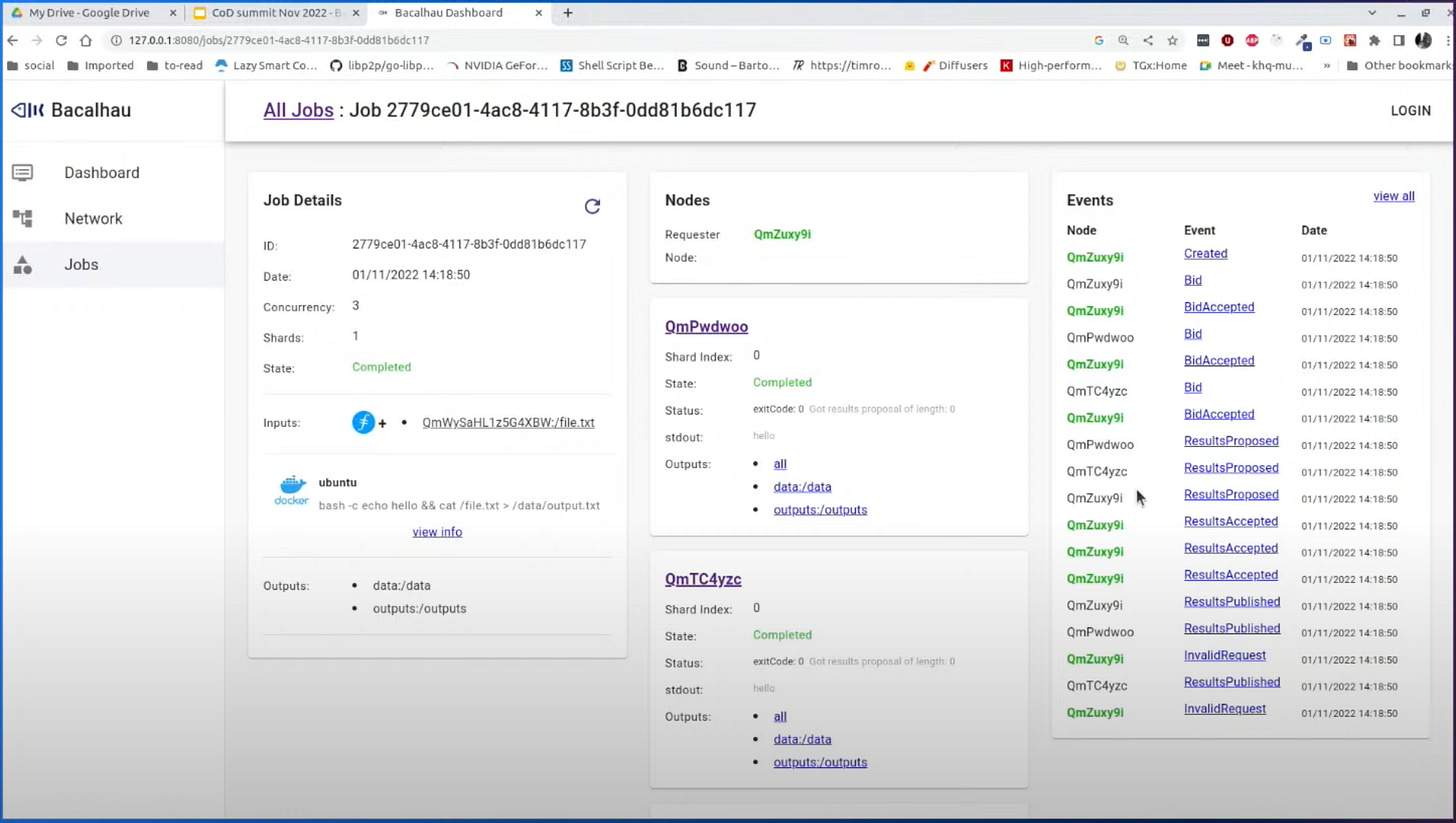Open the TGx:Home bookmark

coord(1150,65)
